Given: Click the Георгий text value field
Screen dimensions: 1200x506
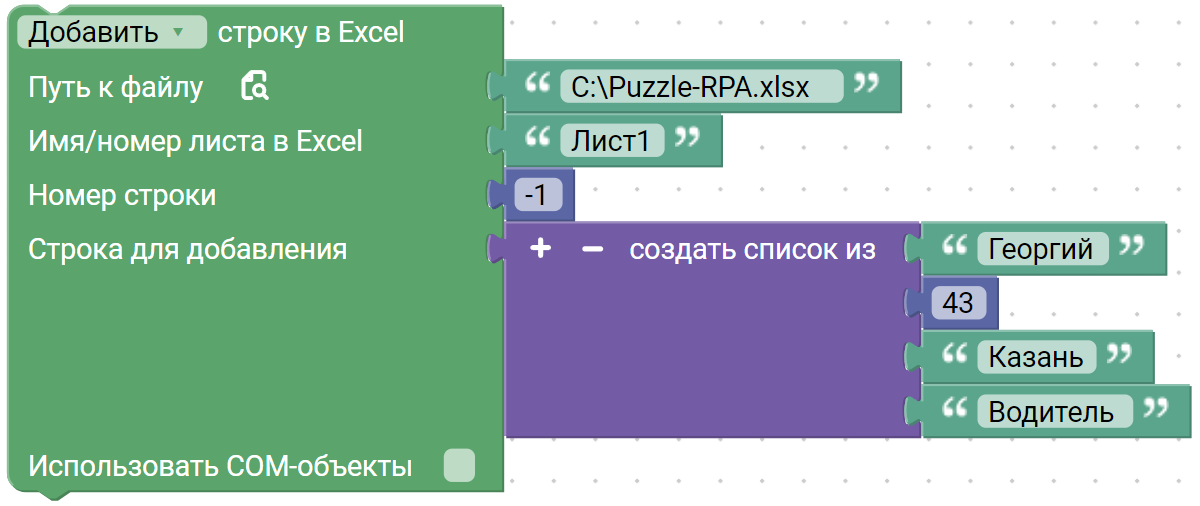Looking at the screenshot, I should (x=1040, y=249).
